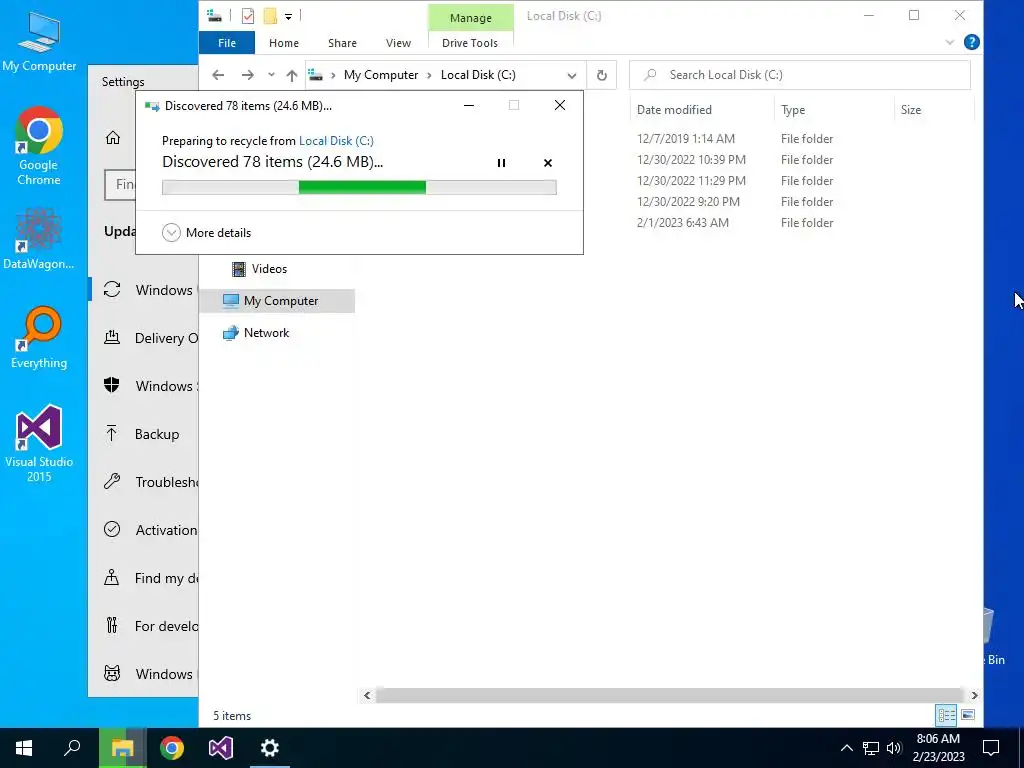Switch to details view layout icon
Image resolution: width=1024 pixels, height=768 pixels.
click(946, 715)
